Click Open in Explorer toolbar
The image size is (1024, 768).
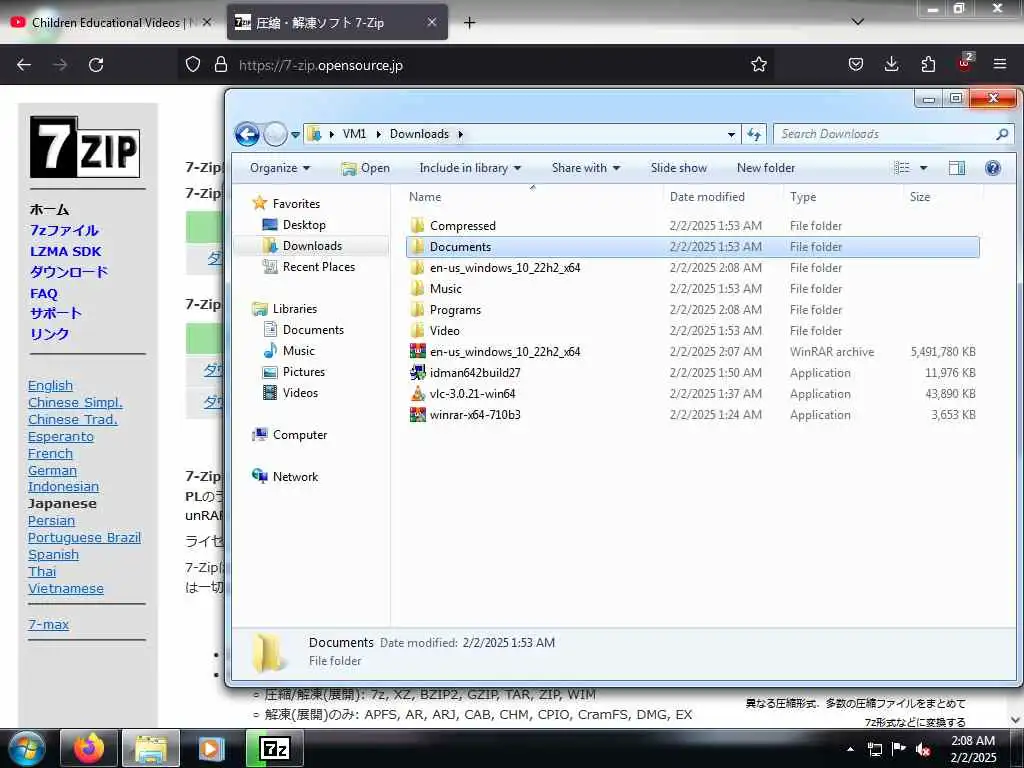366,168
